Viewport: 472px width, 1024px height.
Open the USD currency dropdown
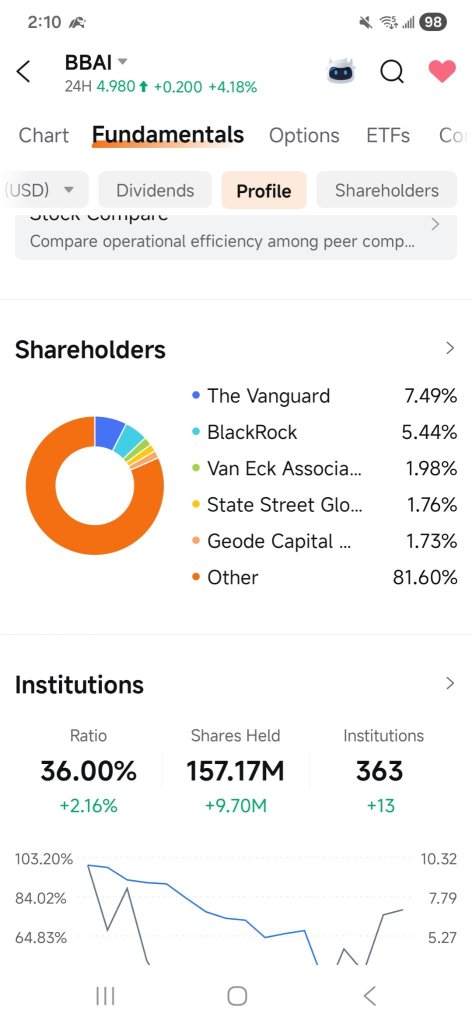tap(44, 190)
